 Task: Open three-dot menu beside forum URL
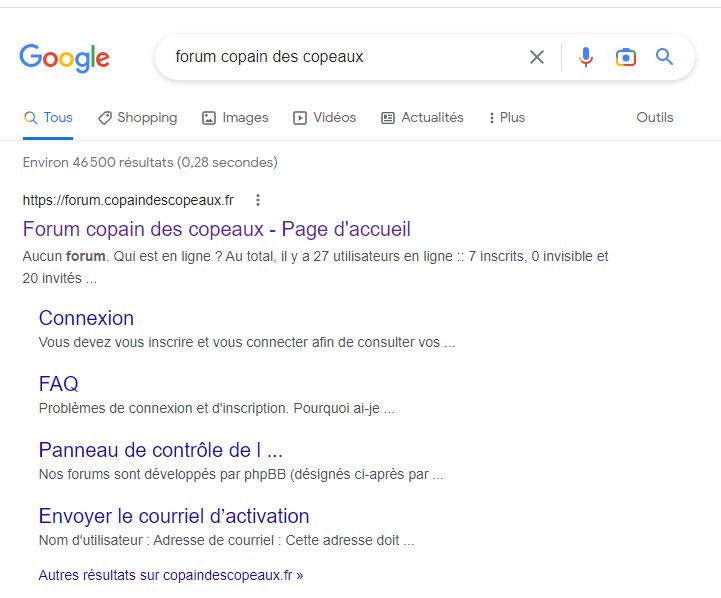coord(258,200)
